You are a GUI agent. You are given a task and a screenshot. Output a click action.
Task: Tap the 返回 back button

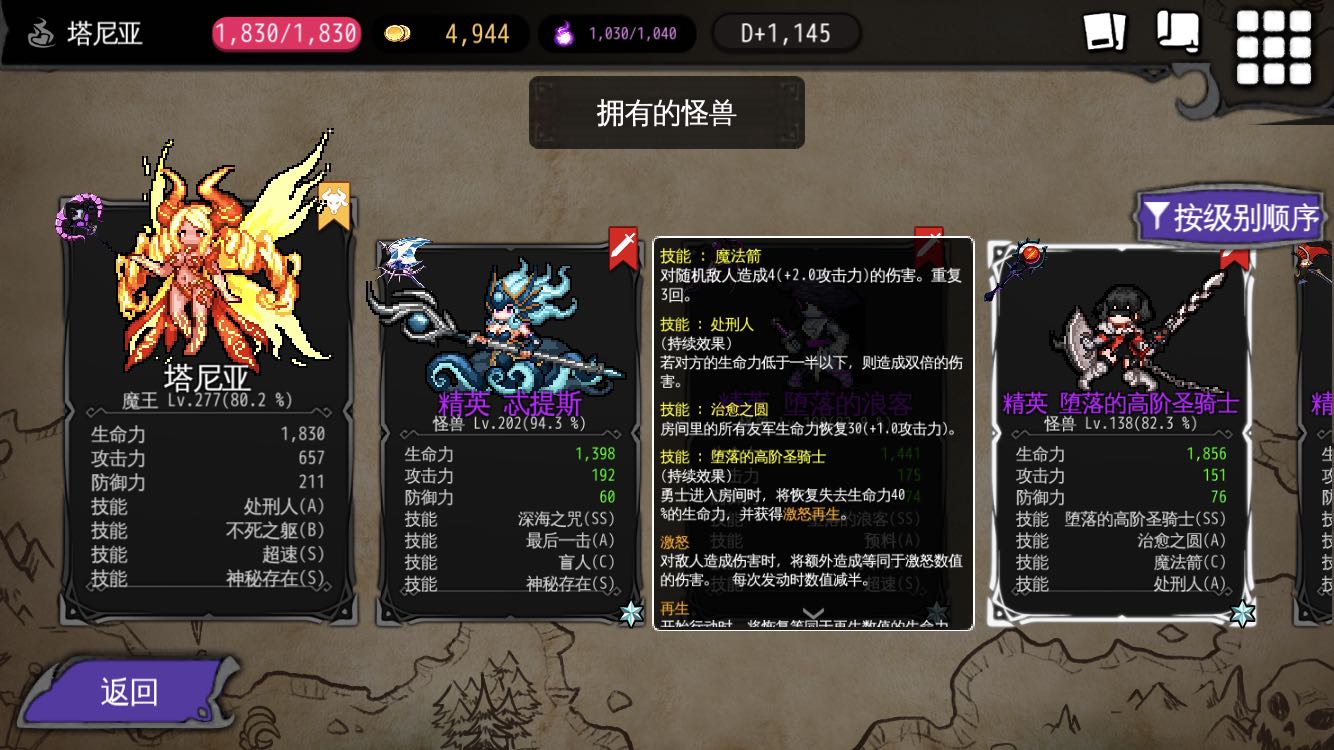coord(128,691)
